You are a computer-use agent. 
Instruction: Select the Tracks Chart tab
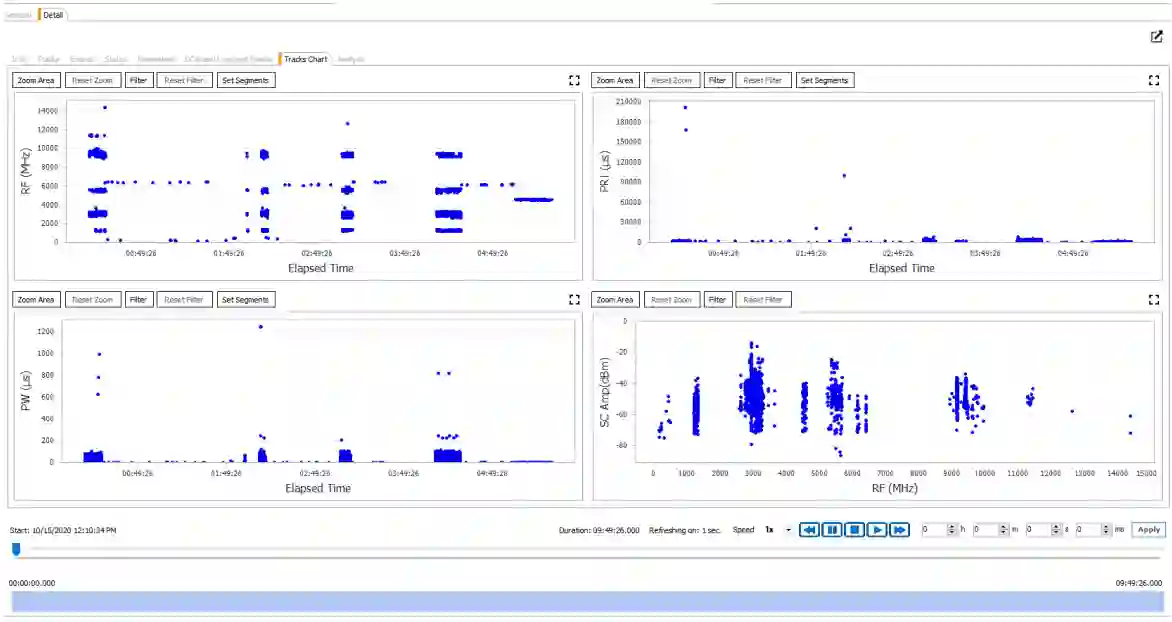(305, 59)
